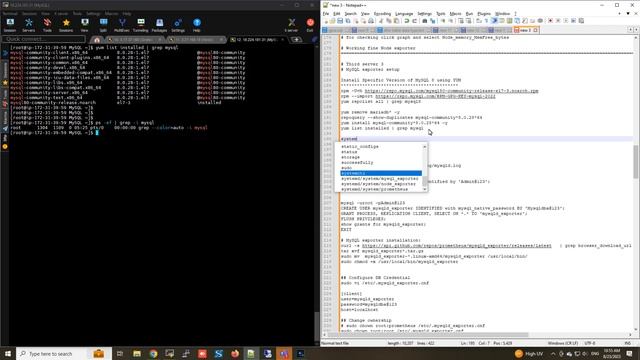This screenshot has height=360, width=640.
Task: Click the Print icon in Notepad++ toolbar
Action: pos(371,21)
